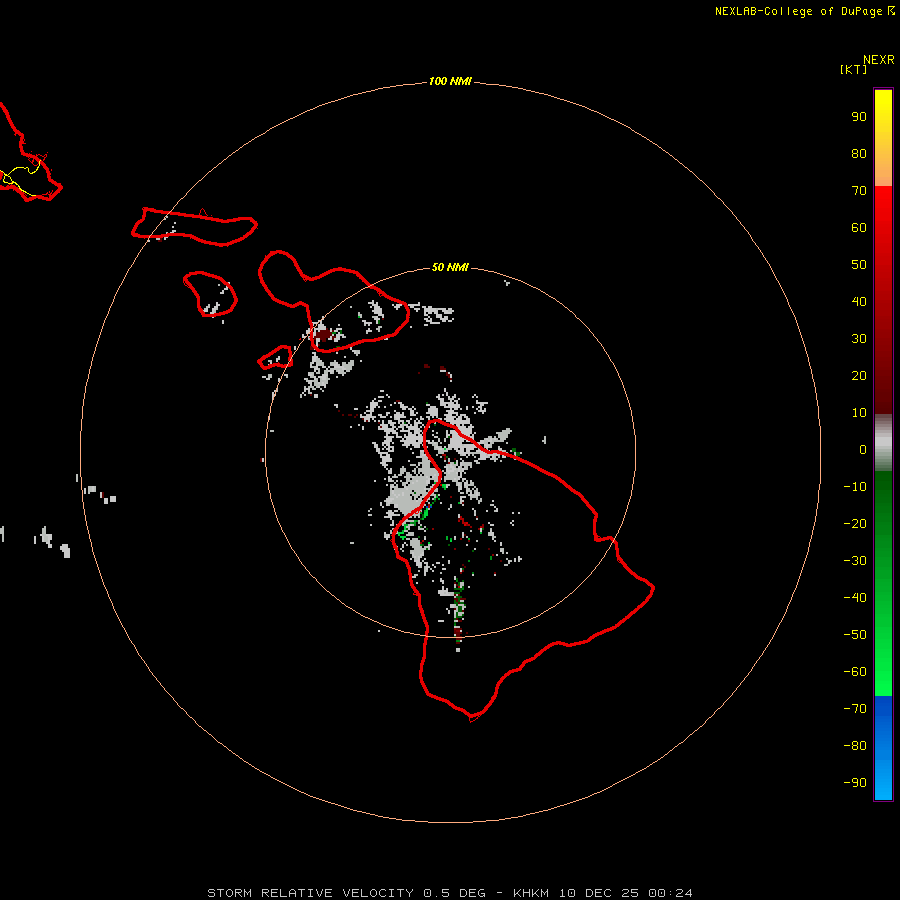Click the NEXLAB-College of DuPage credit text

[798, 11]
